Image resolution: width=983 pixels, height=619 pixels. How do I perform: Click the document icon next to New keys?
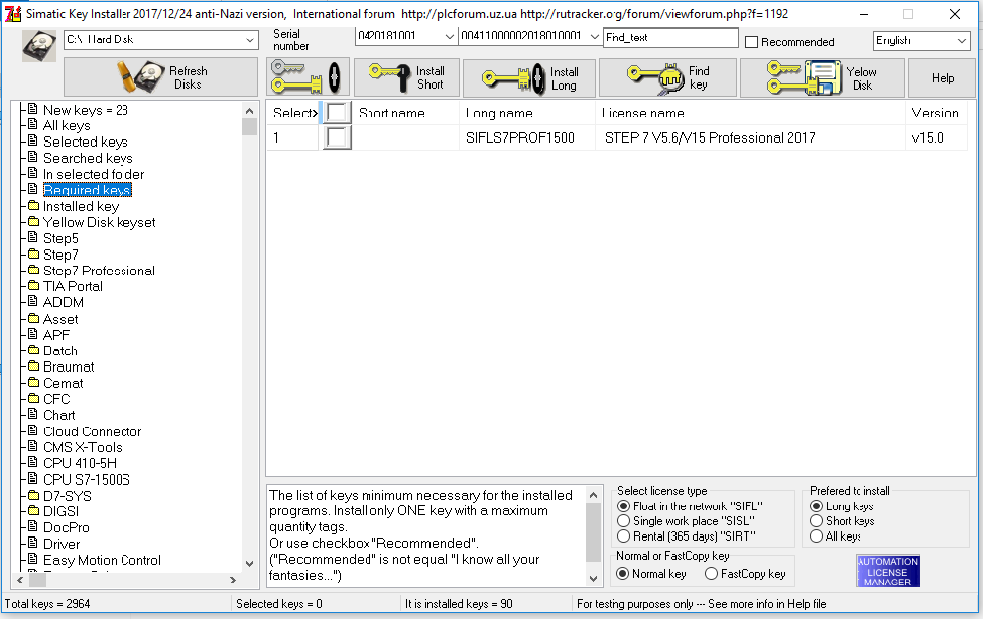(33, 110)
